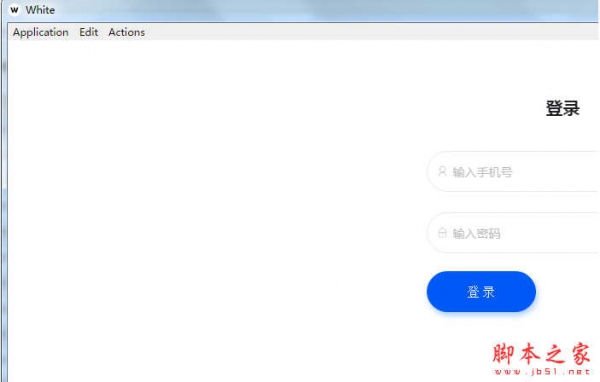Open the Actions menu
This screenshot has height=382, width=600.
[x=127, y=32]
